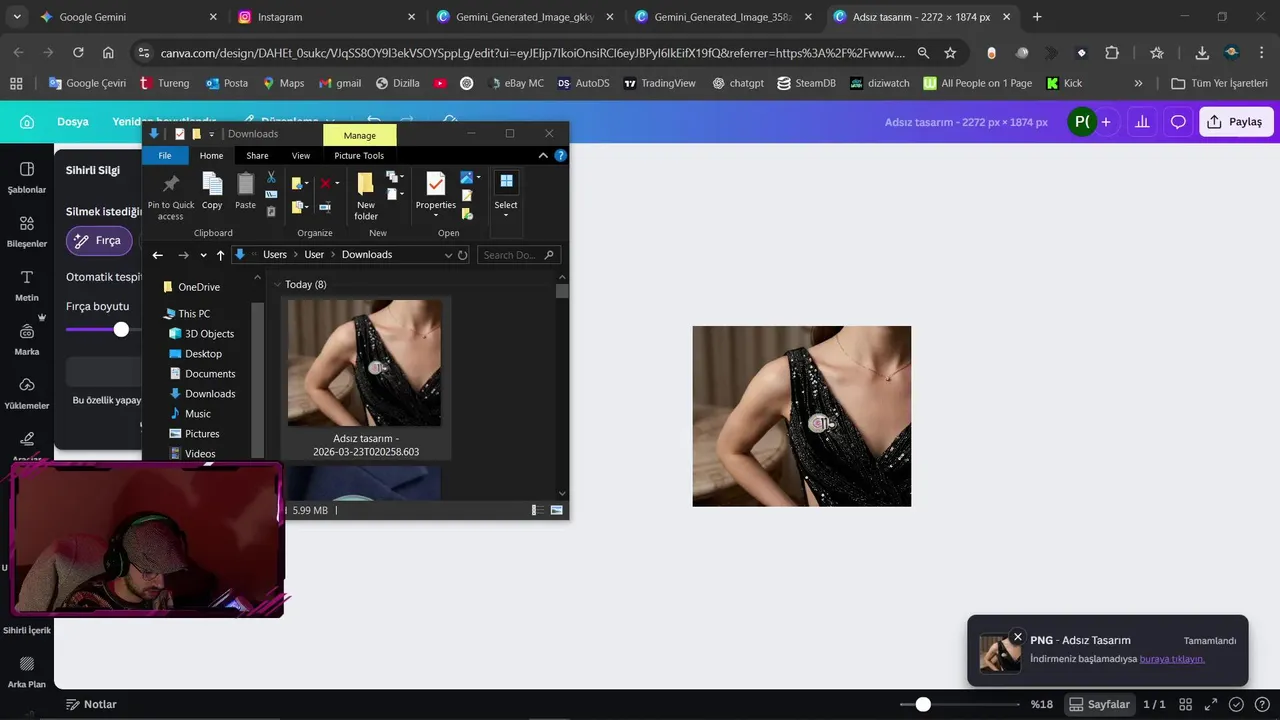
Task: Open Canva analytics bar-chart icon
Action: click(1142, 122)
